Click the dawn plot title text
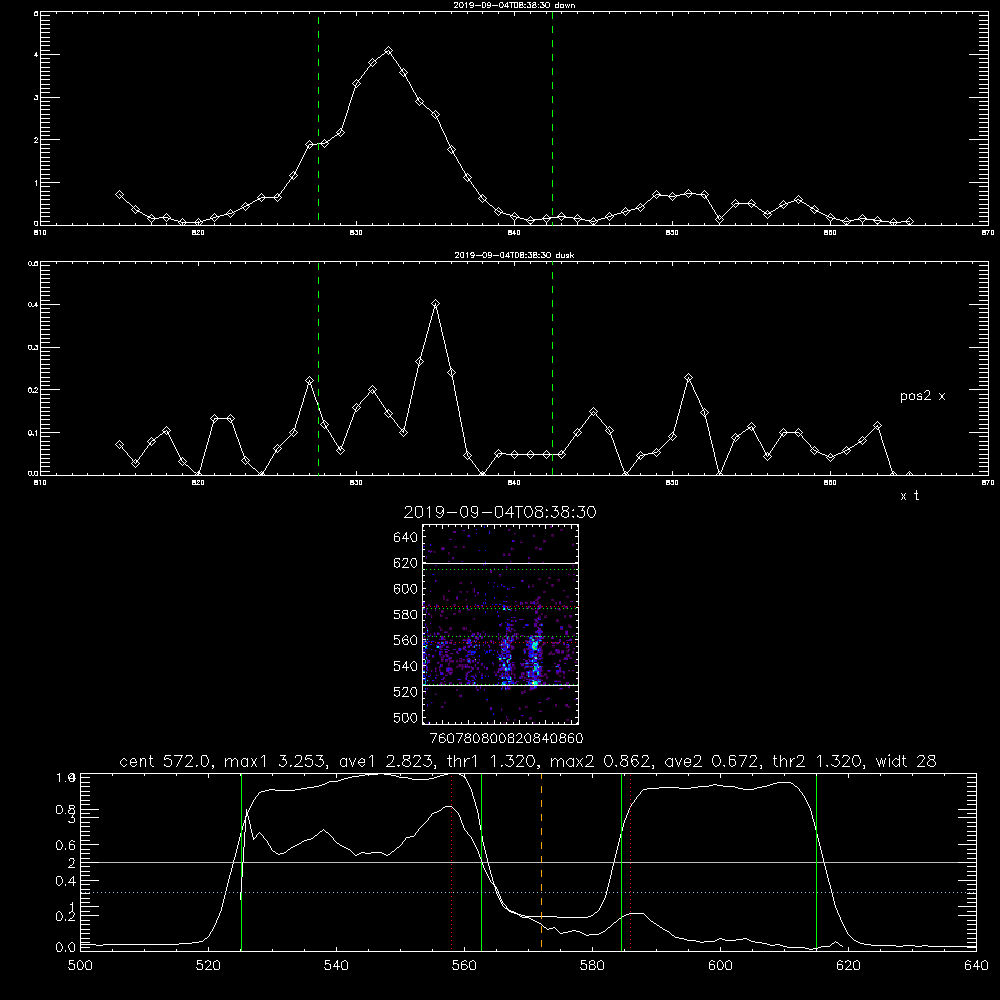Image resolution: width=1000 pixels, height=1000 pixels. [x=514, y=5]
